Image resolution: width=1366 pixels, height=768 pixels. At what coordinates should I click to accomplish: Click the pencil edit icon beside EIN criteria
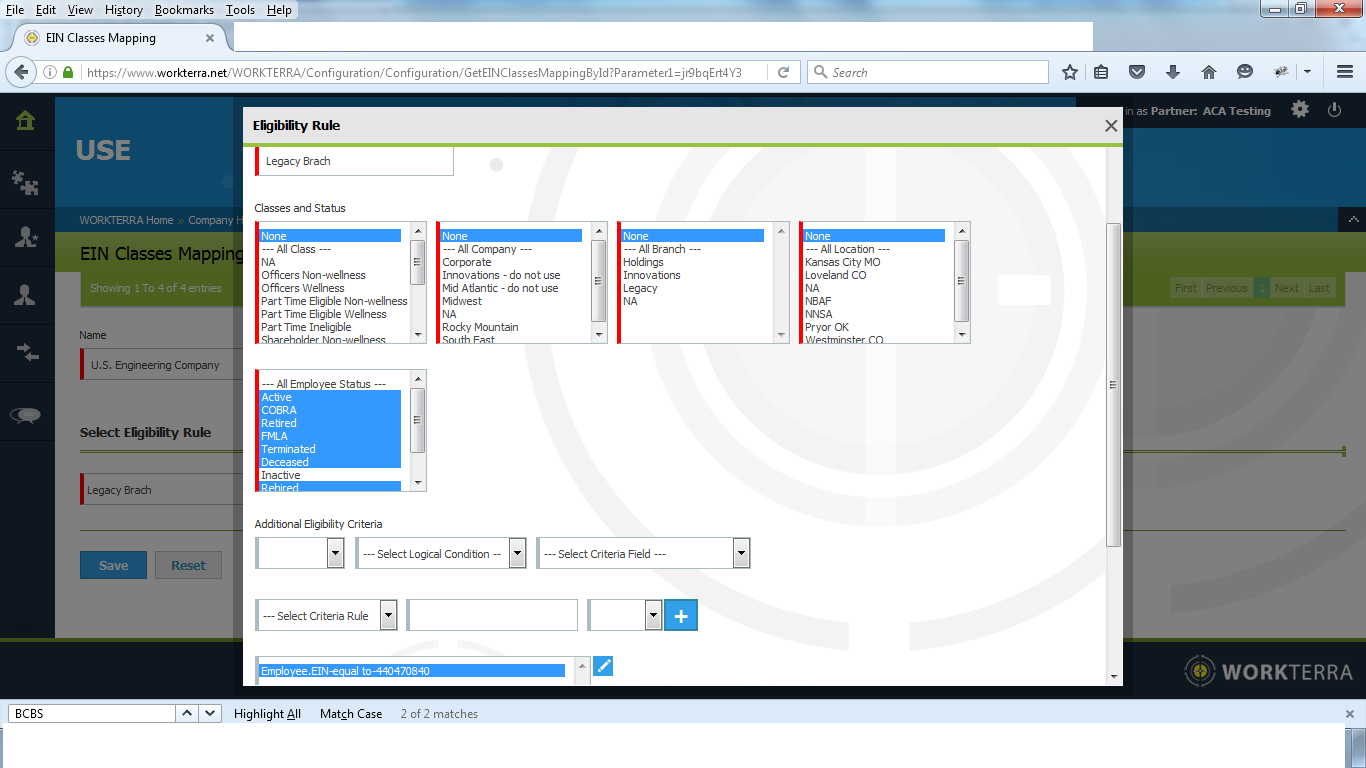point(602,666)
